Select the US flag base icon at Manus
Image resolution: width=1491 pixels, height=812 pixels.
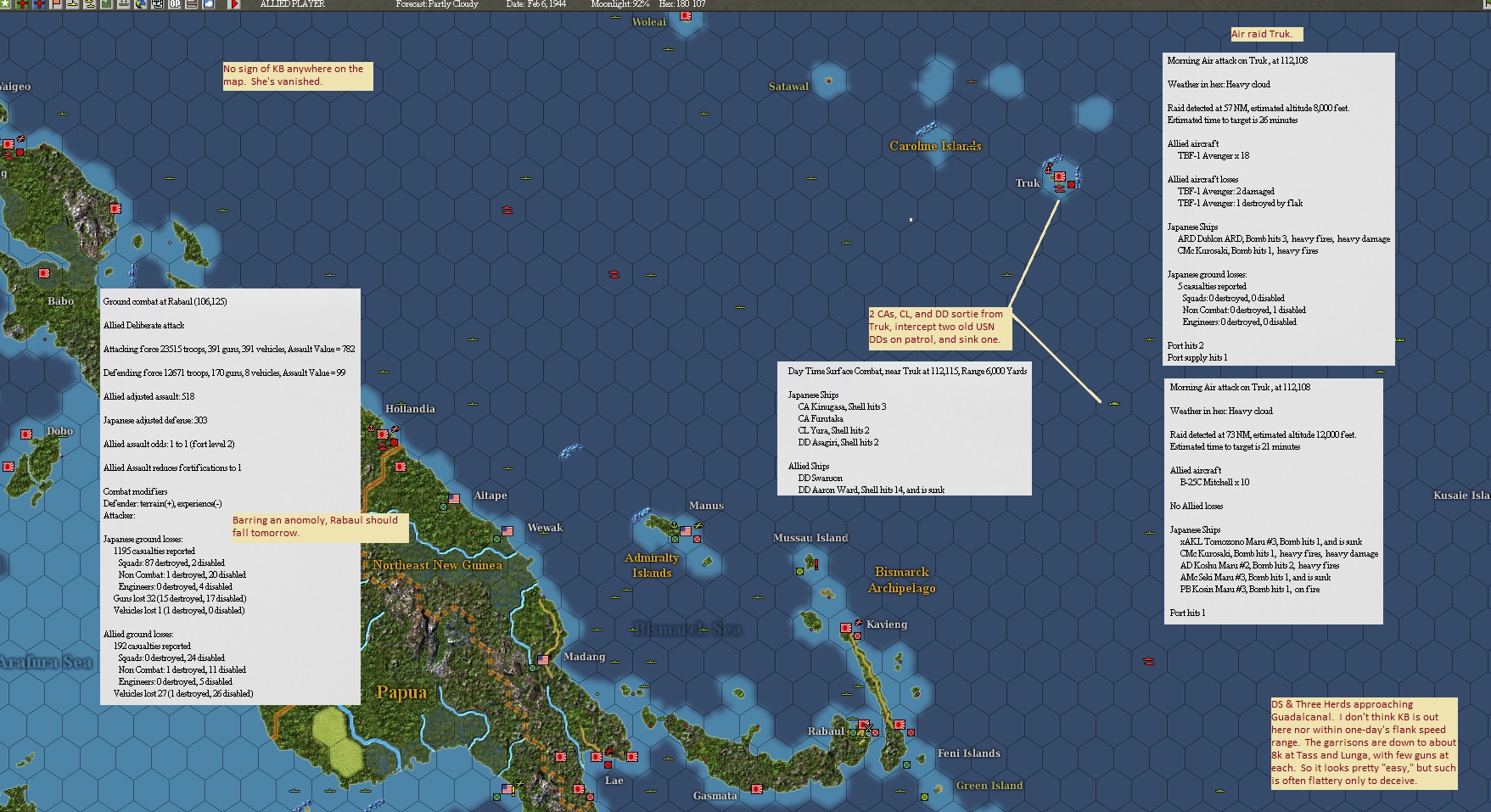686,531
